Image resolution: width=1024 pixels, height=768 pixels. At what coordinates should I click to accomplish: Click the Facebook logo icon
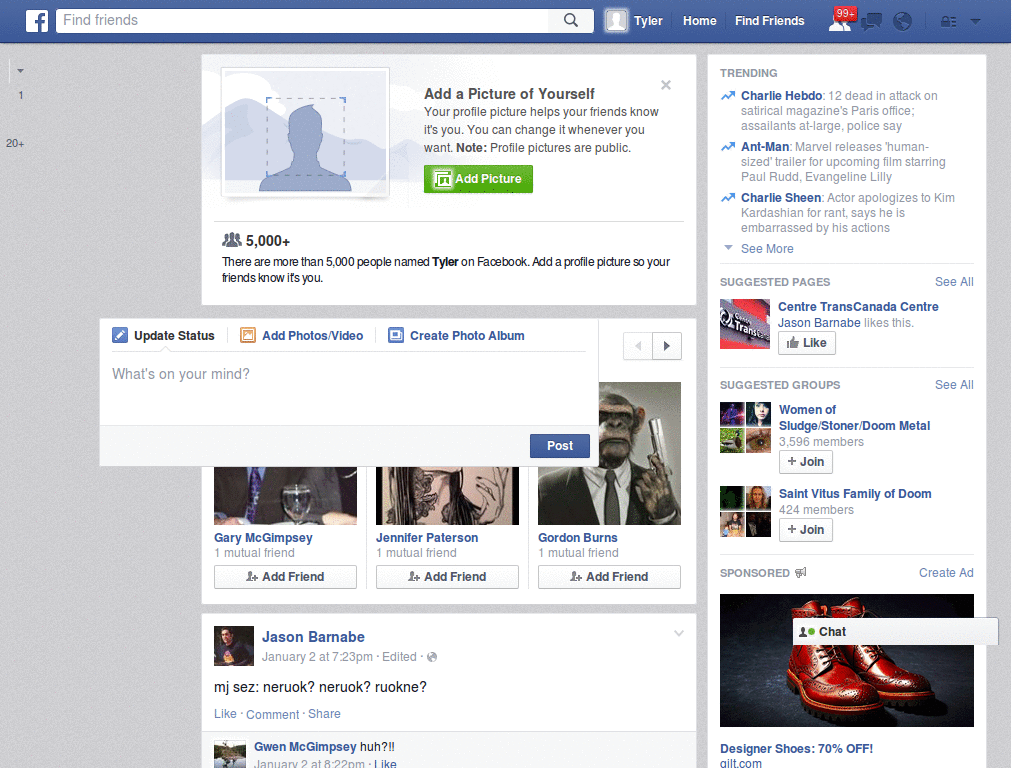(37, 21)
